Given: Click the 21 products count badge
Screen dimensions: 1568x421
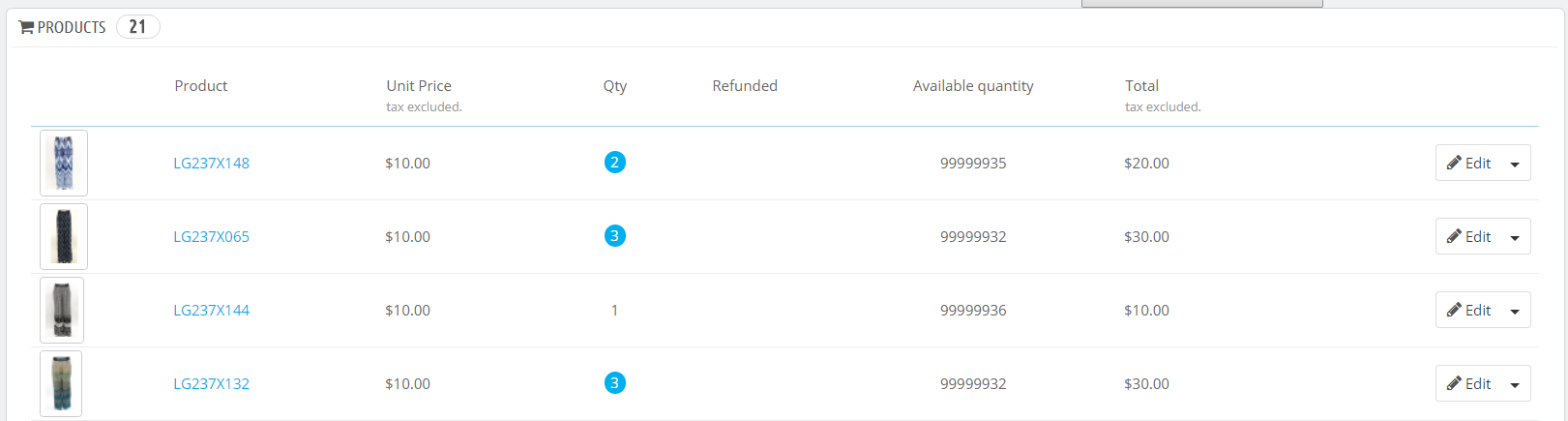Looking at the screenshot, I should click(x=137, y=27).
